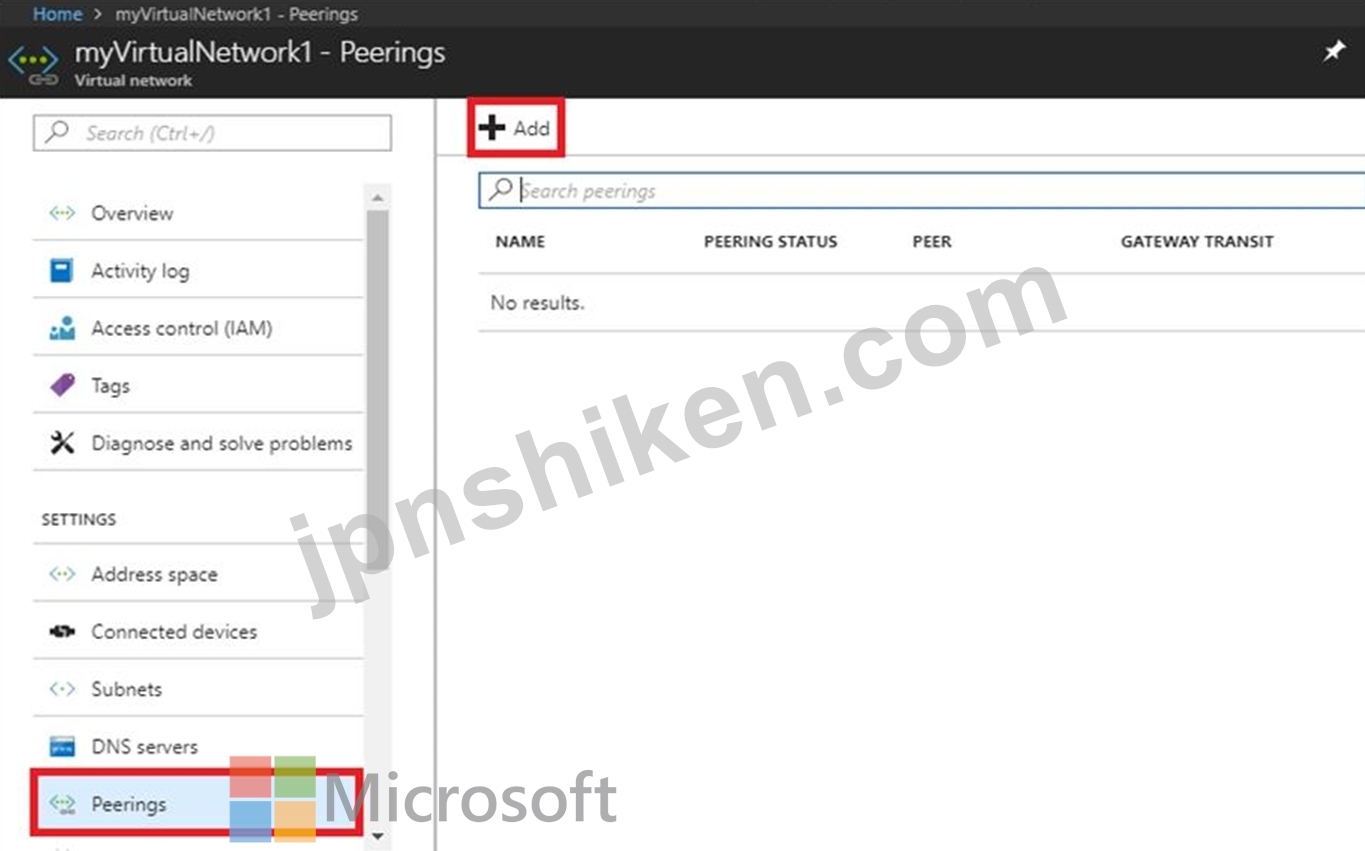The image size is (1365, 851).
Task: Click the magnifier icon in sidebar search
Action: point(58,132)
